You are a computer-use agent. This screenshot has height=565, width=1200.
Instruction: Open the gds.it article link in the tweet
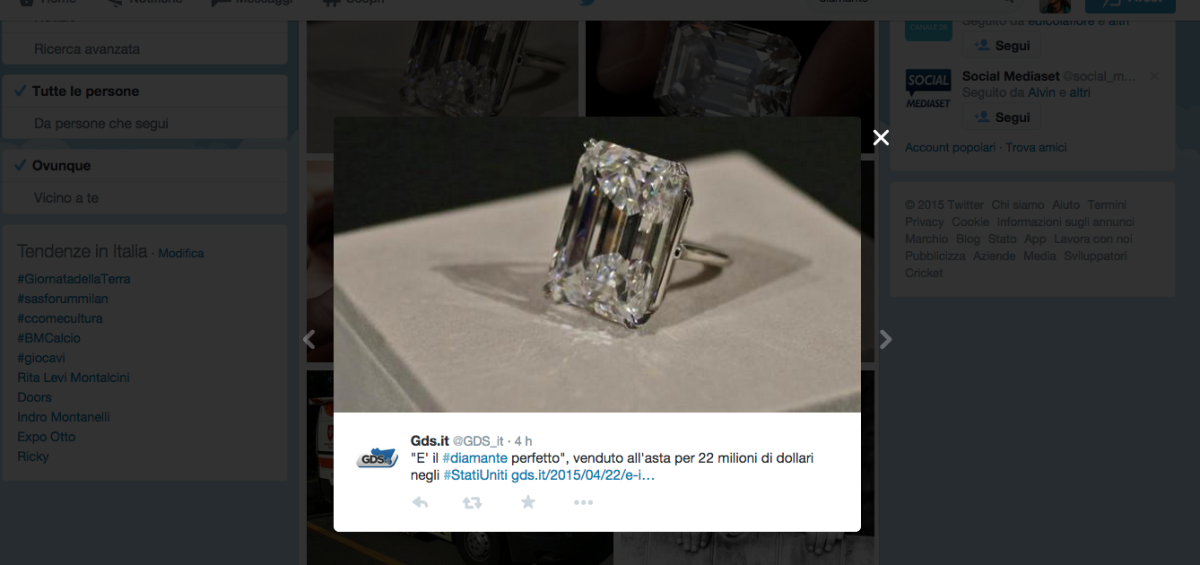[583, 475]
